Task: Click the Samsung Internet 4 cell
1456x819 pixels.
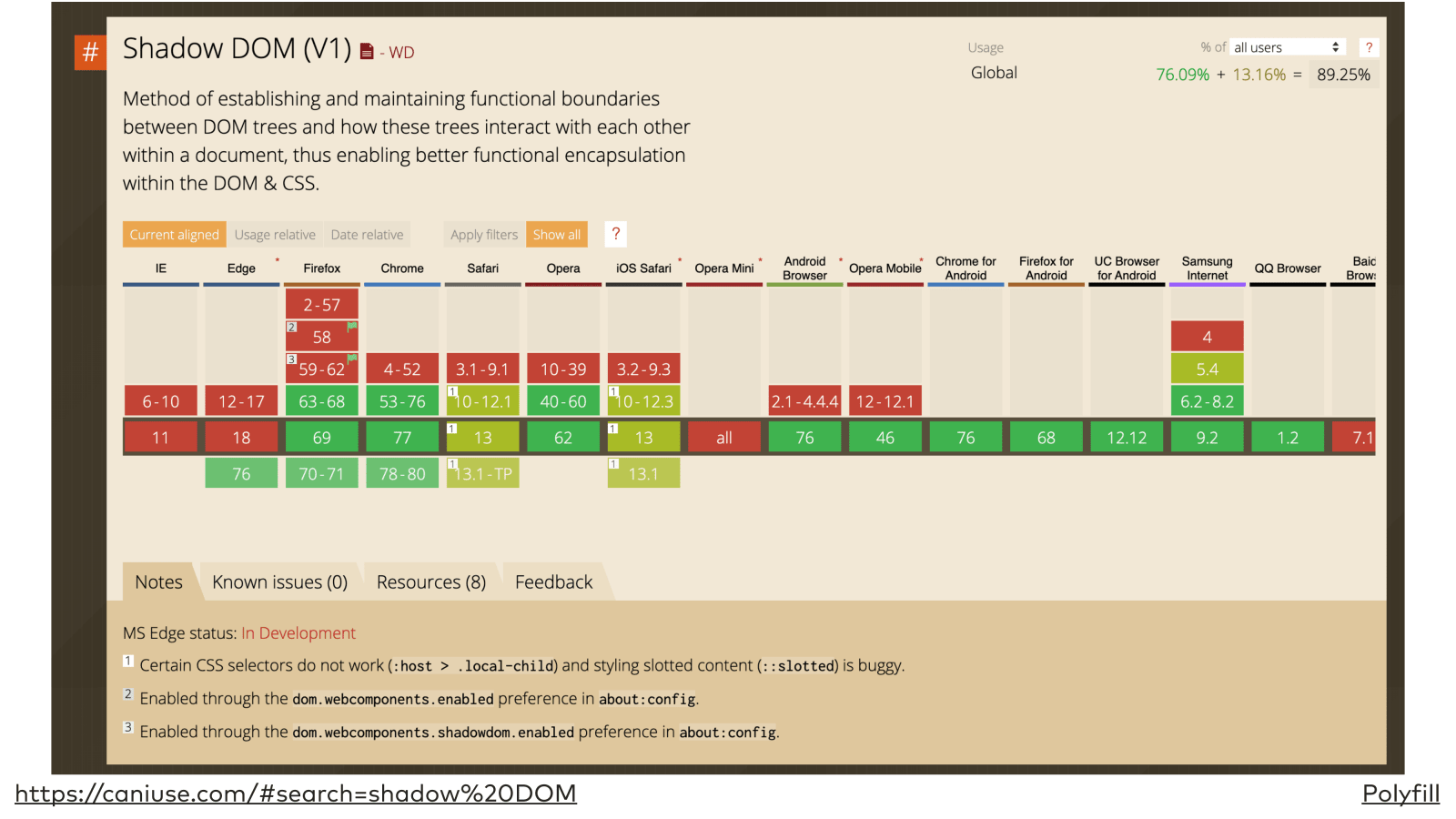Action: 1208,337
